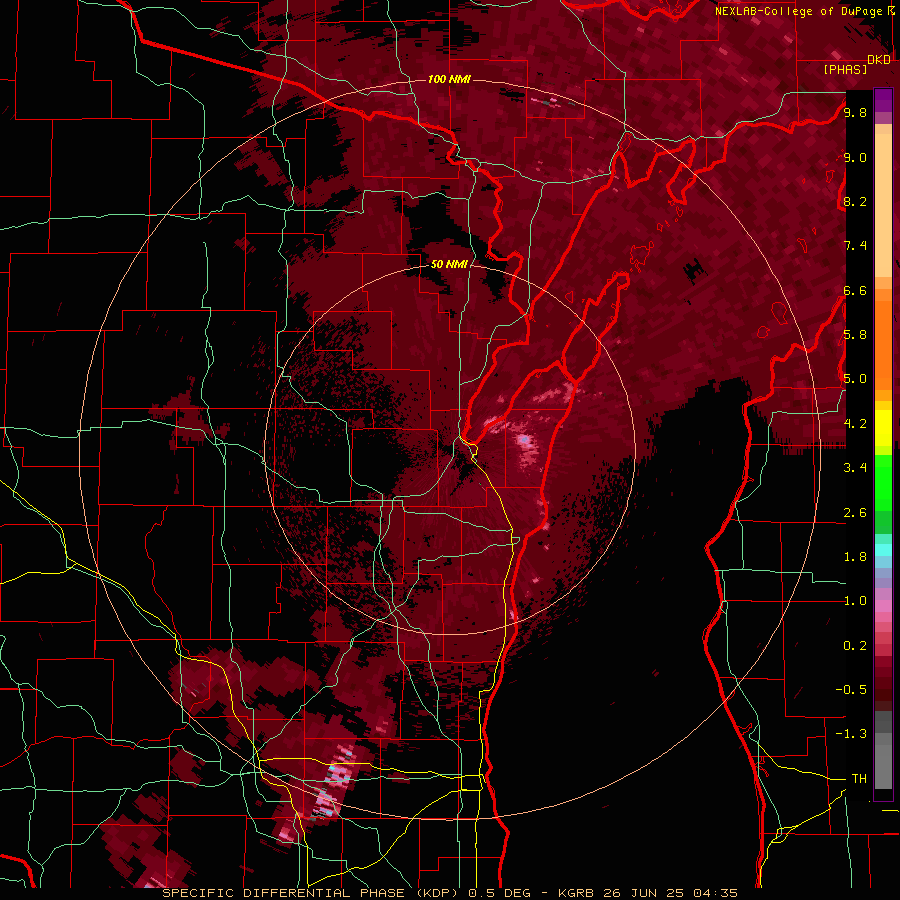
Task: Click the 5.8 color scale value
Action: tap(855, 335)
